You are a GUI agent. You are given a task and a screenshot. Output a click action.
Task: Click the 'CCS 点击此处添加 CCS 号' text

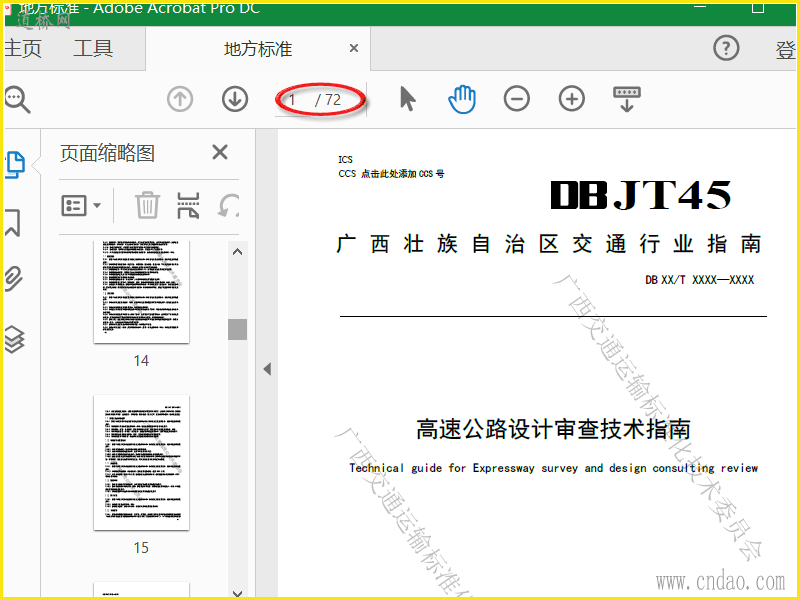391,174
